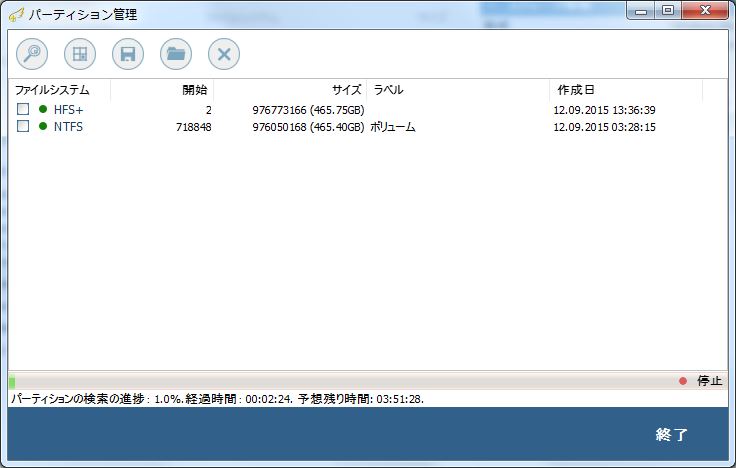Click the partition search progress bar
The width and height of the screenshot is (736, 468).
(x=340, y=381)
